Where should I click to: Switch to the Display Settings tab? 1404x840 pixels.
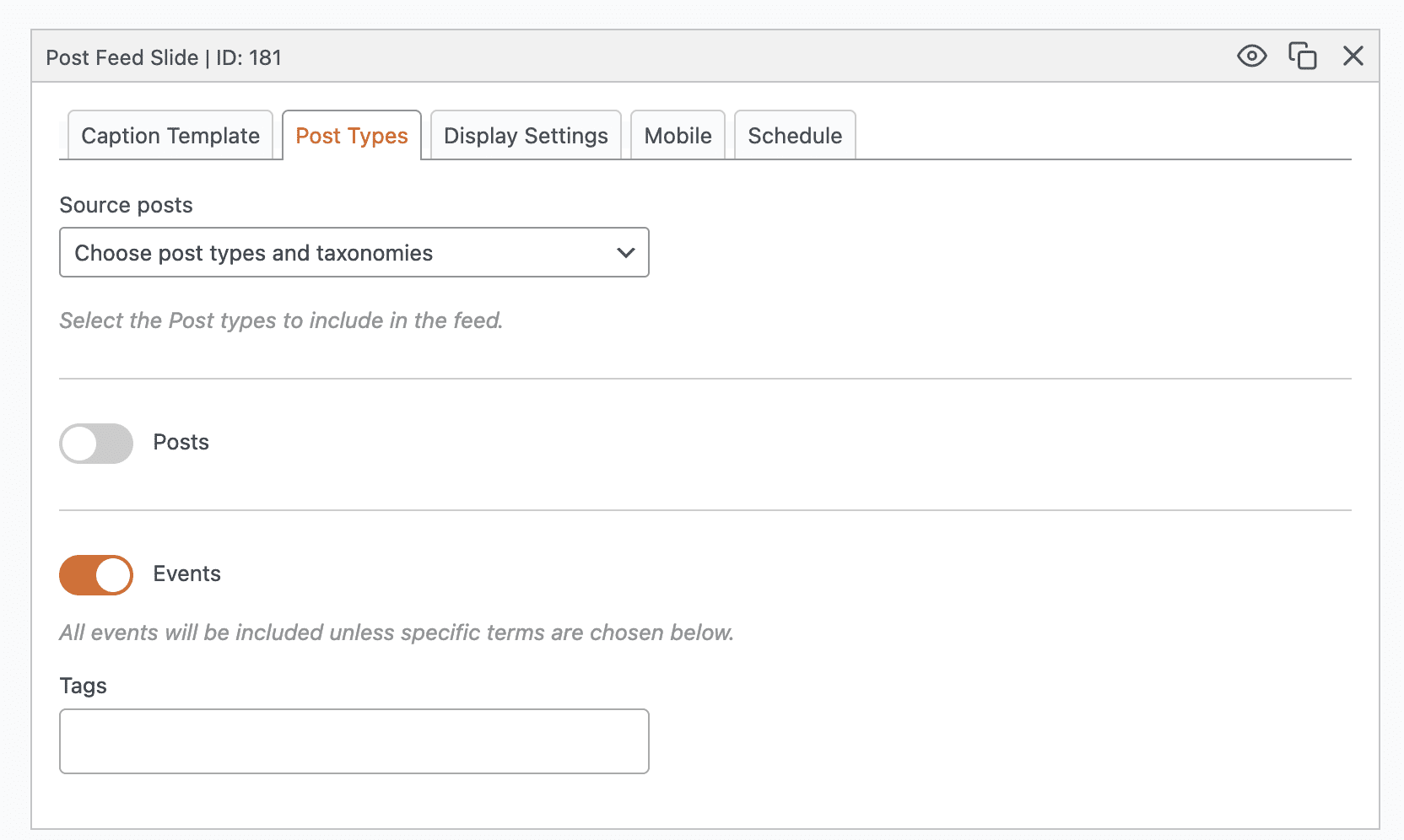526,136
